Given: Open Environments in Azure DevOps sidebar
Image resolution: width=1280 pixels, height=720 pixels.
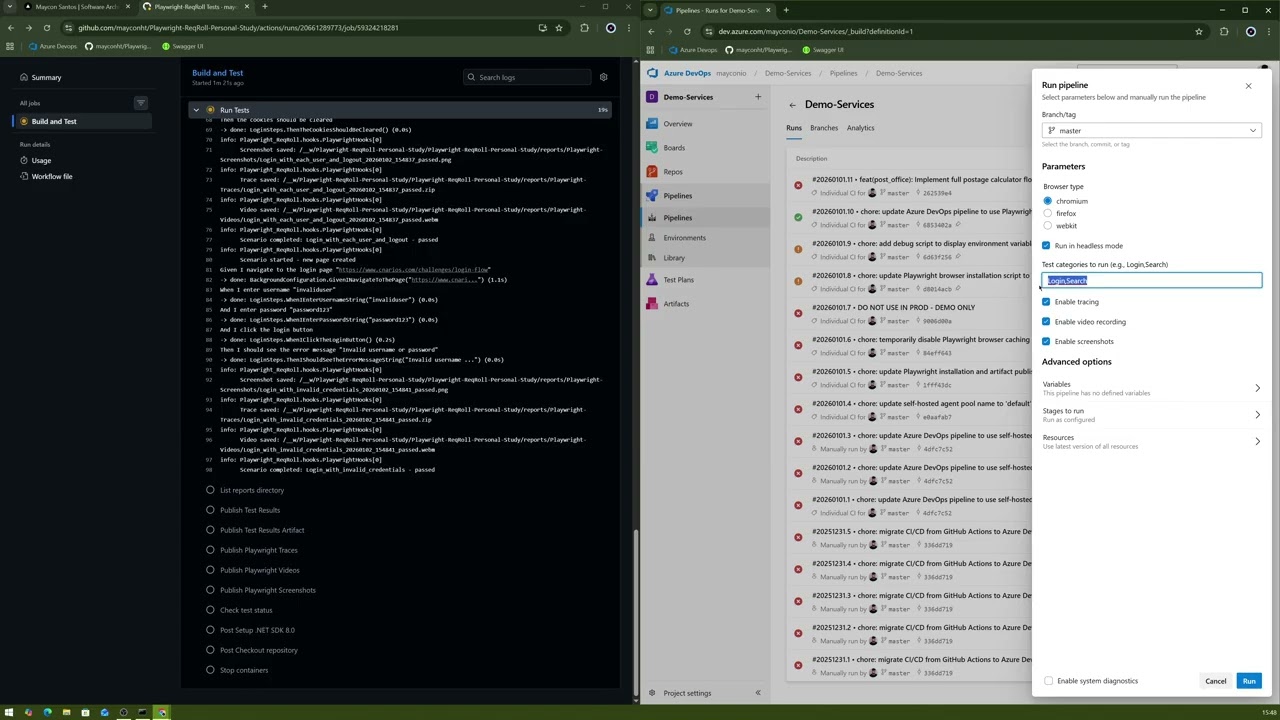Looking at the screenshot, I should tap(684, 237).
